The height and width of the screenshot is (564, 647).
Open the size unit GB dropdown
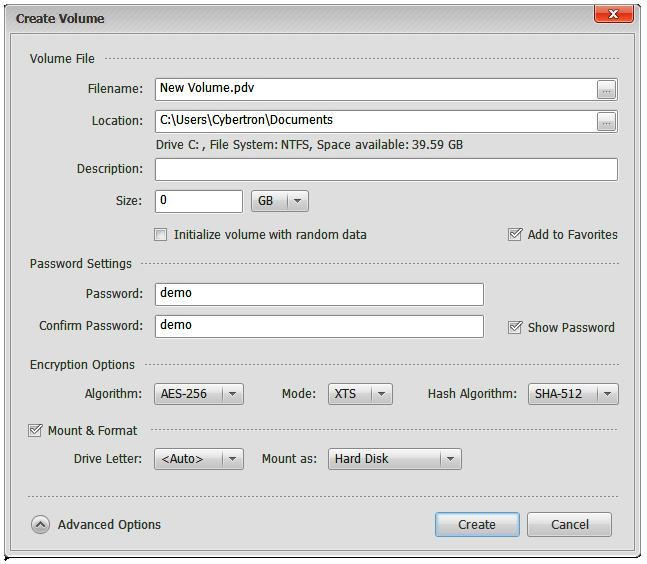point(280,201)
